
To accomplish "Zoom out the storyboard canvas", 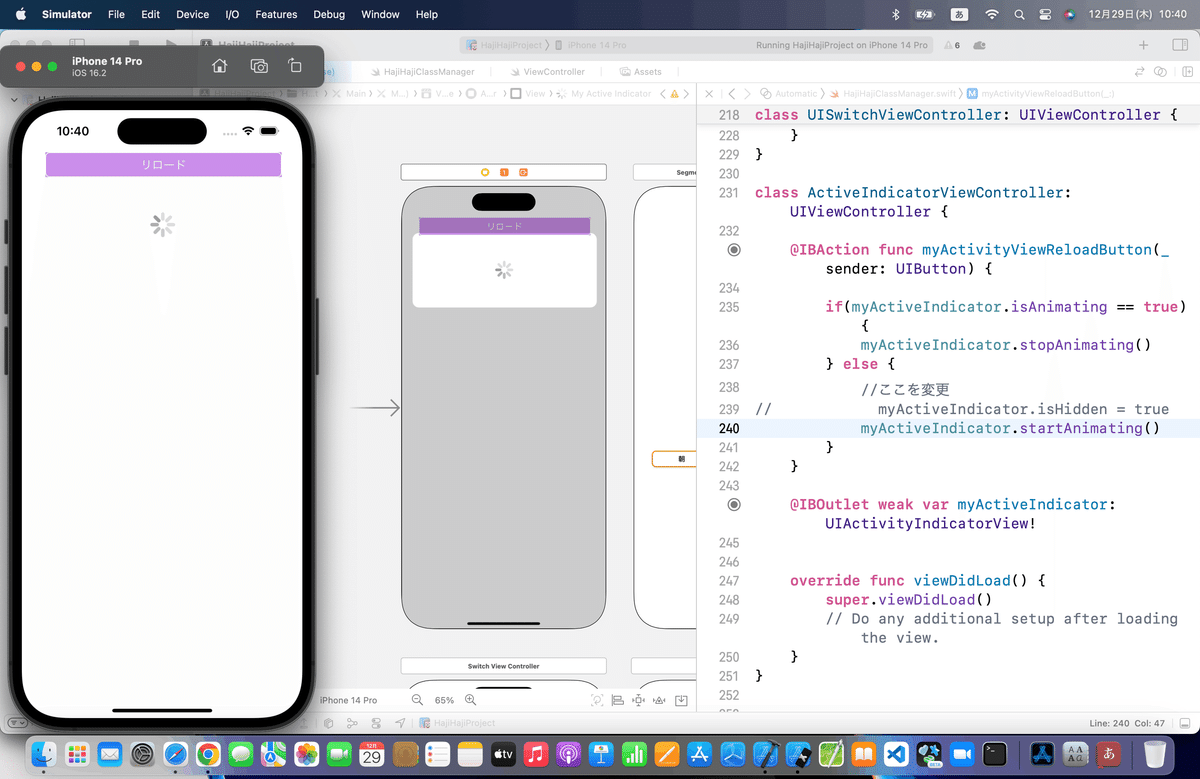I will (x=418, y=700).
